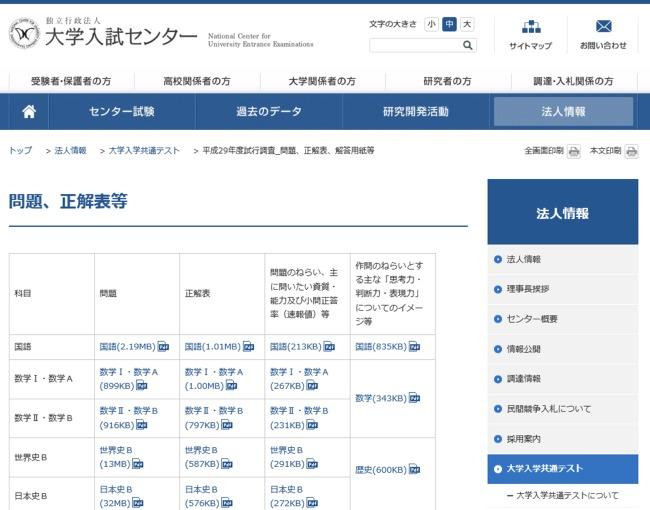Open the sitemap icon
Image resolution: width=650 pixels, height=510 pixels.
(x=531, y=27)
